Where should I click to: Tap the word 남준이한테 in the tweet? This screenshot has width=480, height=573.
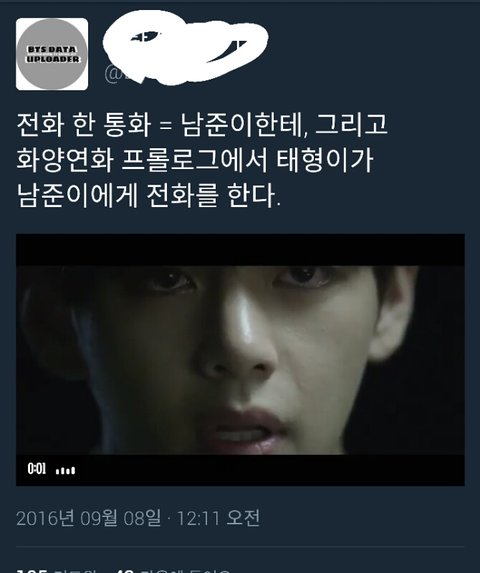pyautogui.click(x=244, y=125)
